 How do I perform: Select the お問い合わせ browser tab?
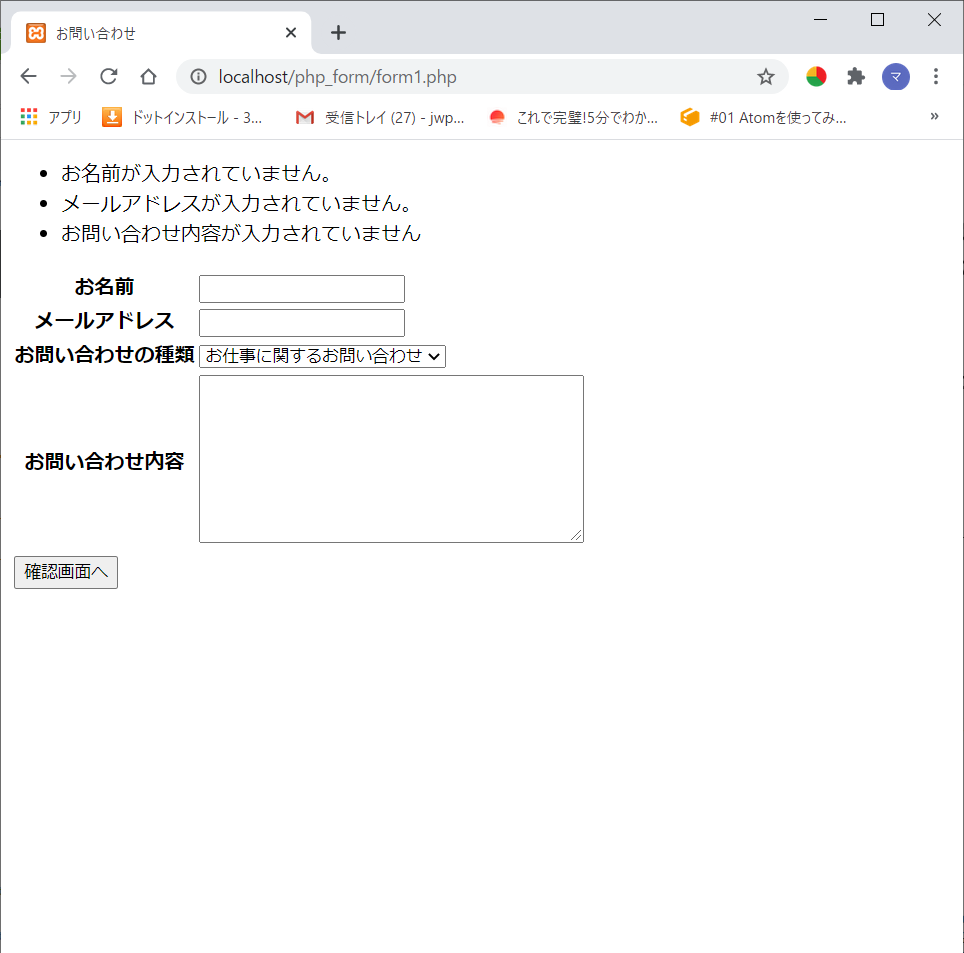pyautogui.click(x=161, y=33)
